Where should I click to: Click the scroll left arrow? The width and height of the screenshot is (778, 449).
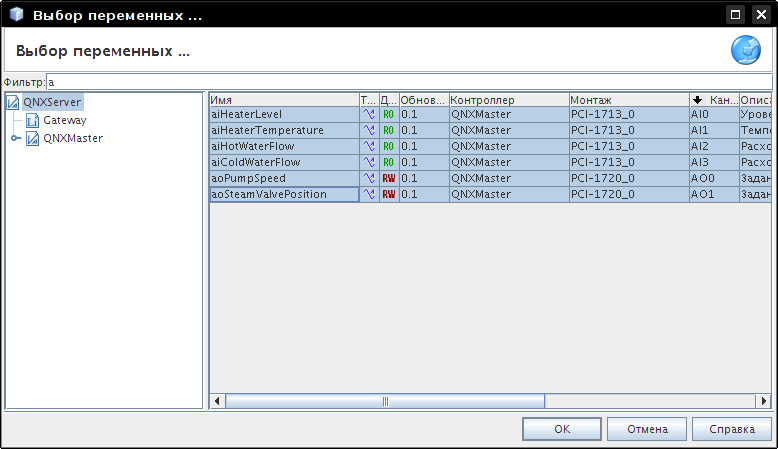coord(217,401)
